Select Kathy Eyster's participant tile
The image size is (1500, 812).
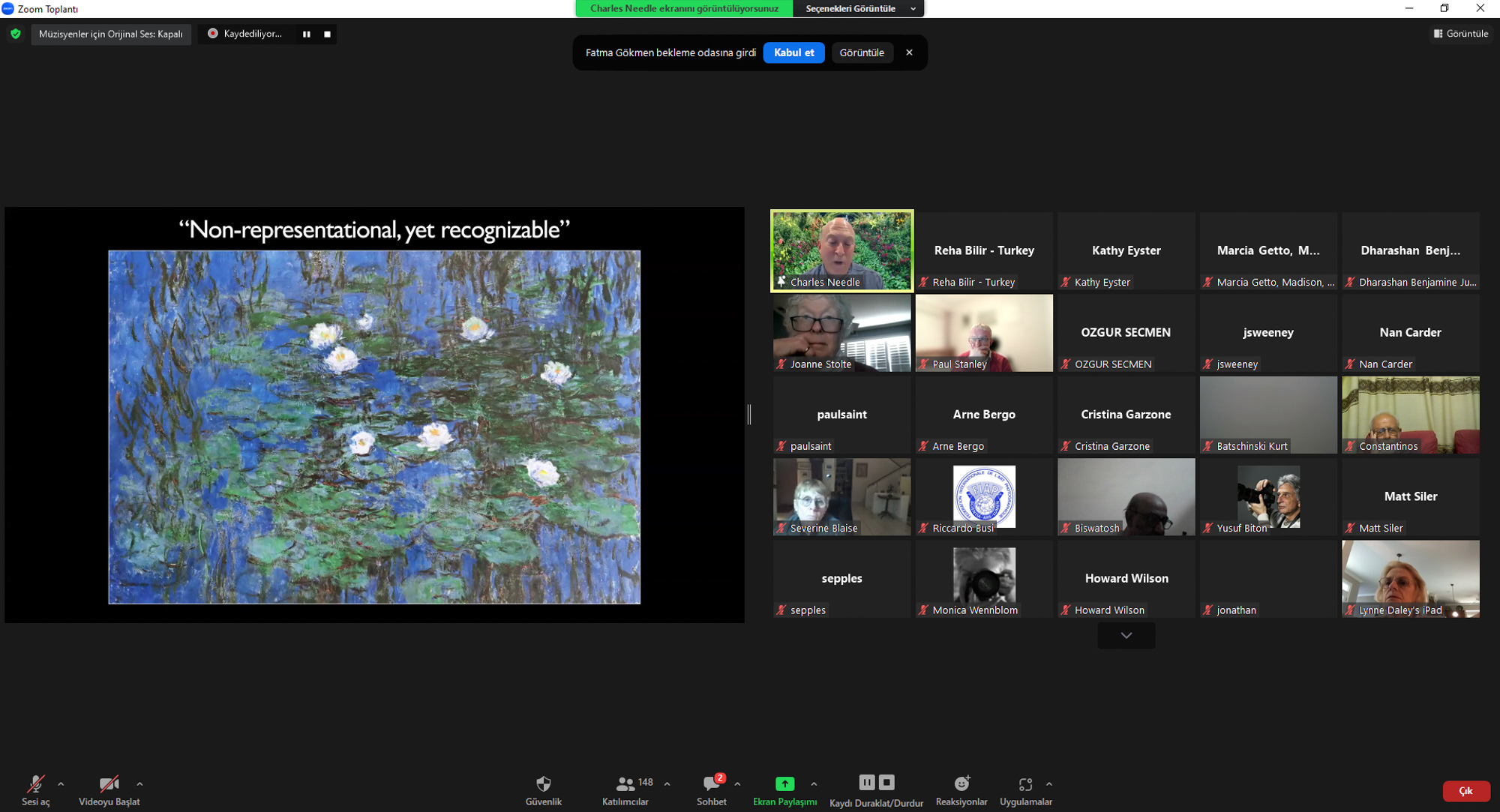1126,250
